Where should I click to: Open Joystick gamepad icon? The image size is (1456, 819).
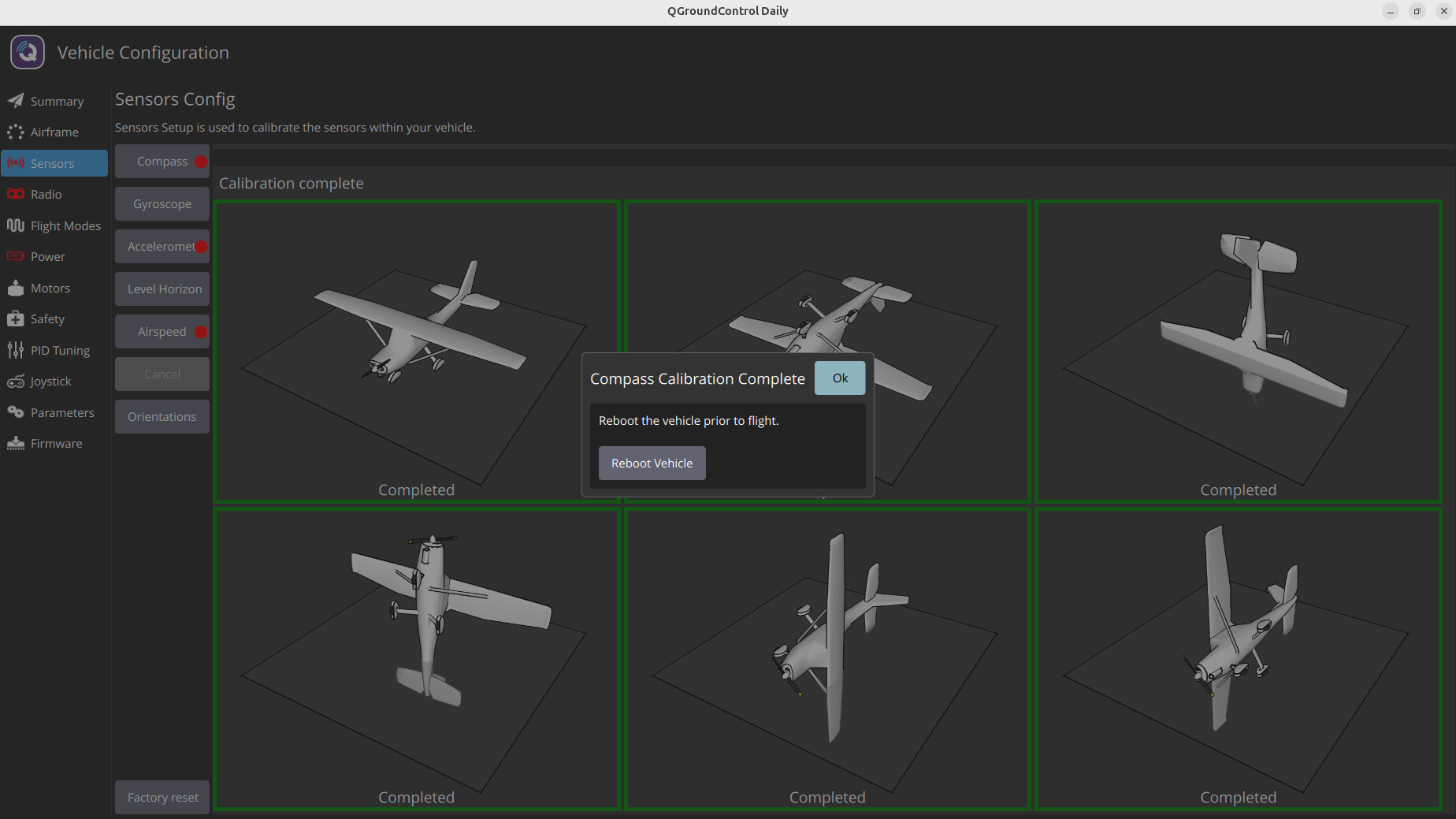(x=16, y=382)
